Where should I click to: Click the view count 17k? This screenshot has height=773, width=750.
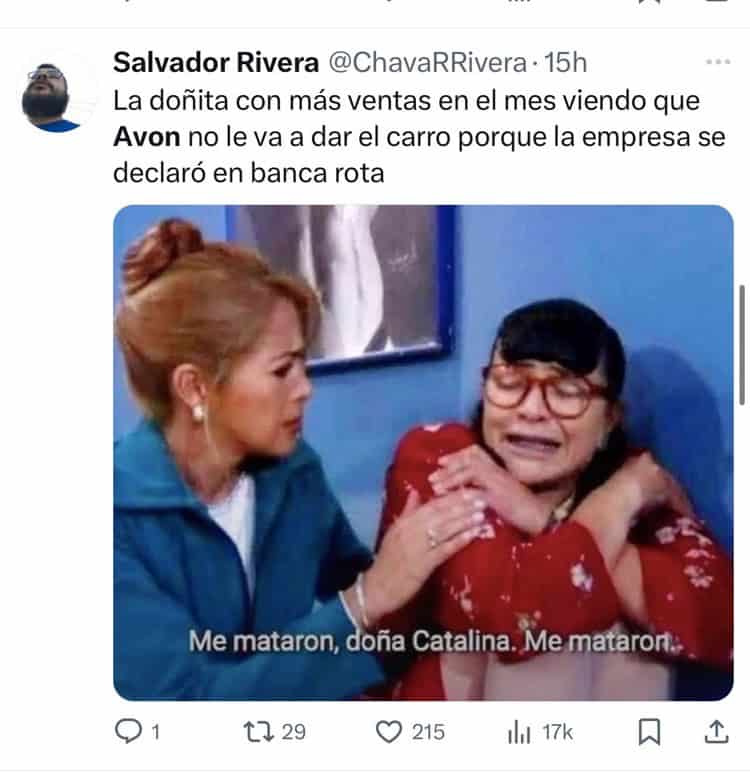[558, 732]
